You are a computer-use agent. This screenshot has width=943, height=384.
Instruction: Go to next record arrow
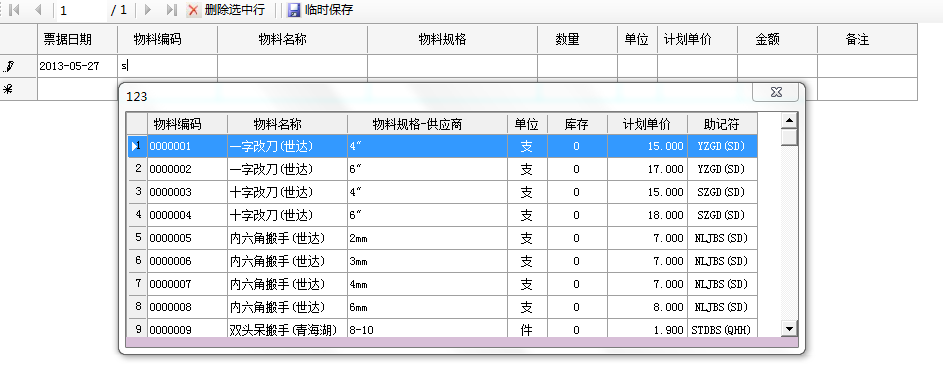pos(148,10)
